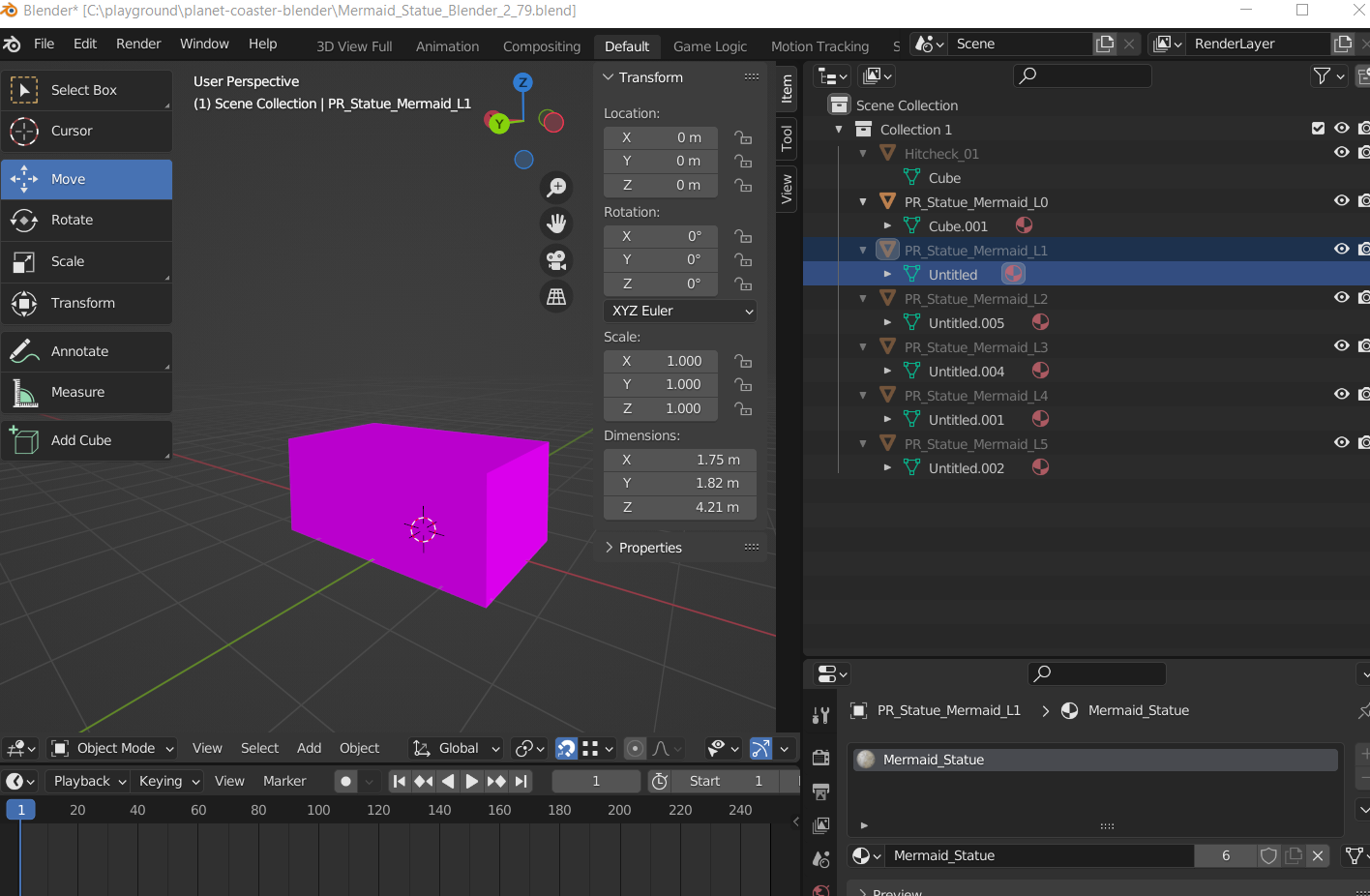Jump to the start frame
The image size is (1370, 896).
(x=399, y=781)
